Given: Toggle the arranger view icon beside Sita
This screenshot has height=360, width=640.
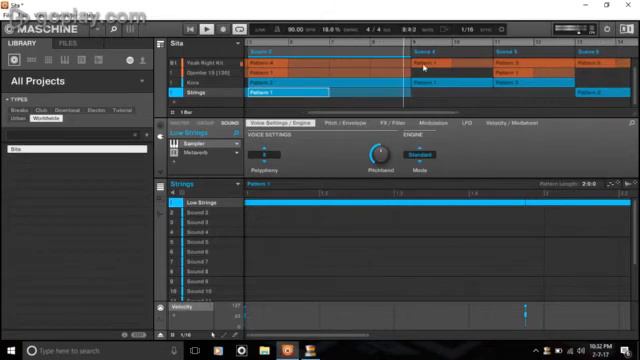Looking at the screenshot, I should point(160,44).
